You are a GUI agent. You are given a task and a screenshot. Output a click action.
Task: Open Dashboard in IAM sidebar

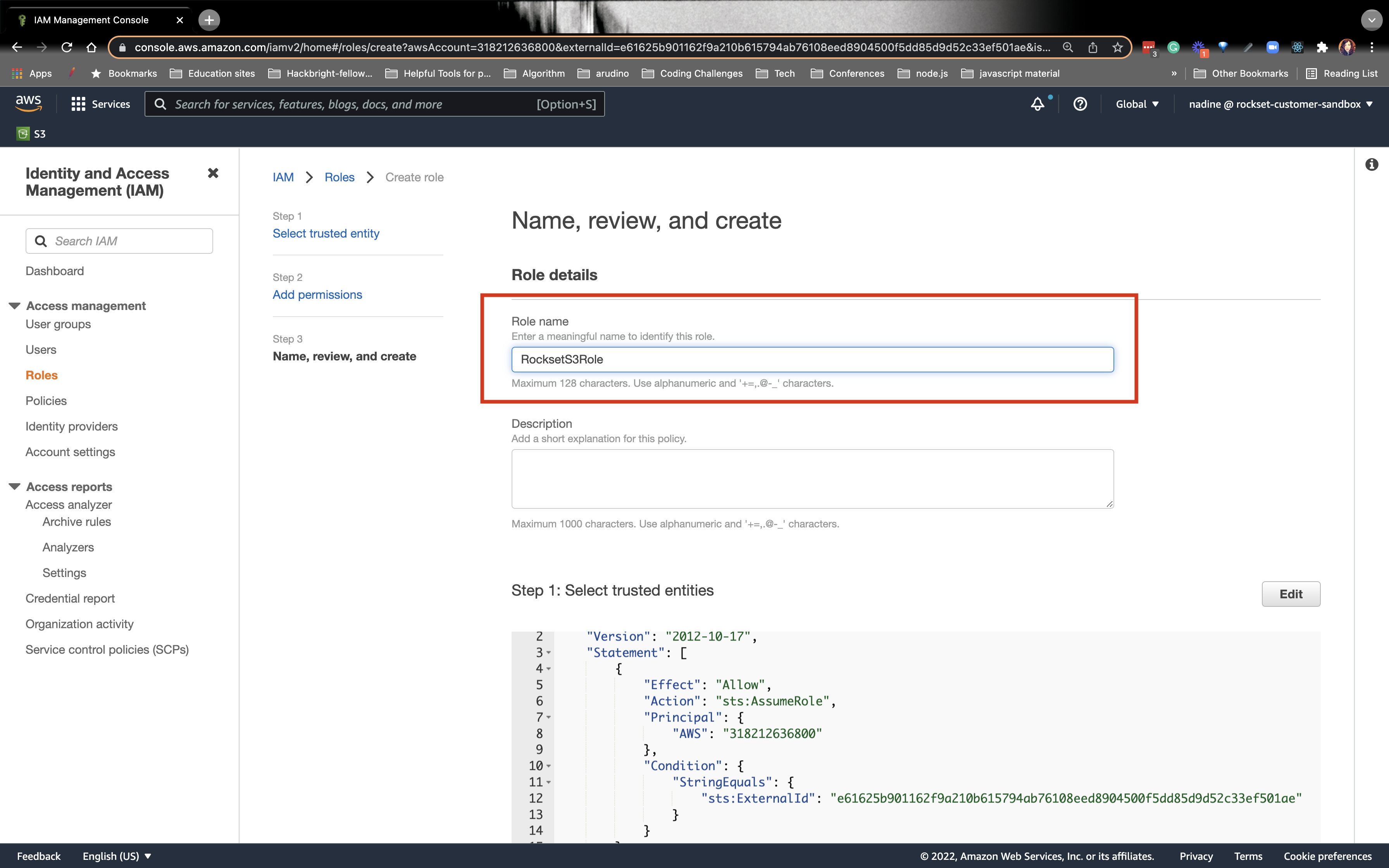coord(55,271)
